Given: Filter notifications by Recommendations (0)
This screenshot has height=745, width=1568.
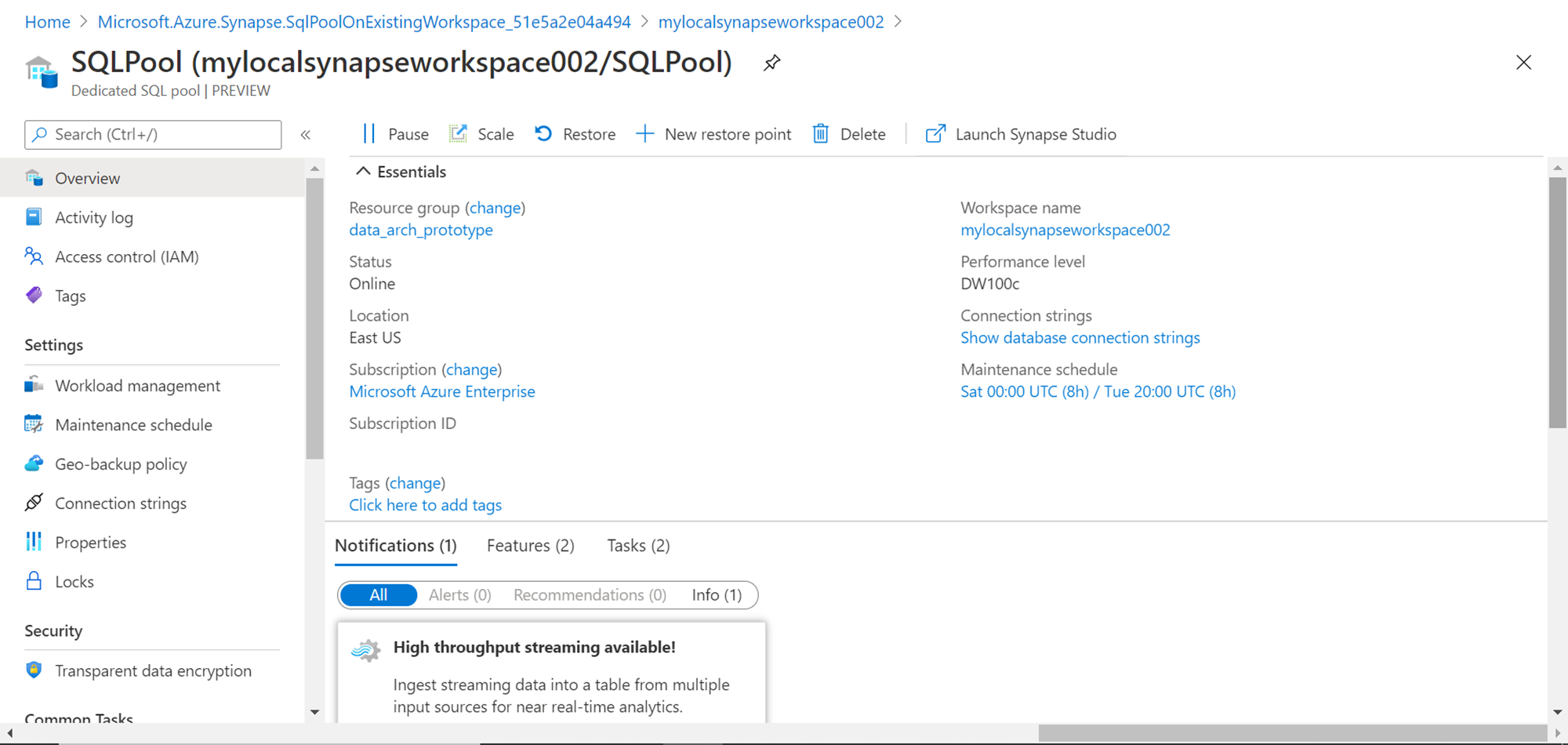Looking at the screenshot, I should click(x=590, y=595).
